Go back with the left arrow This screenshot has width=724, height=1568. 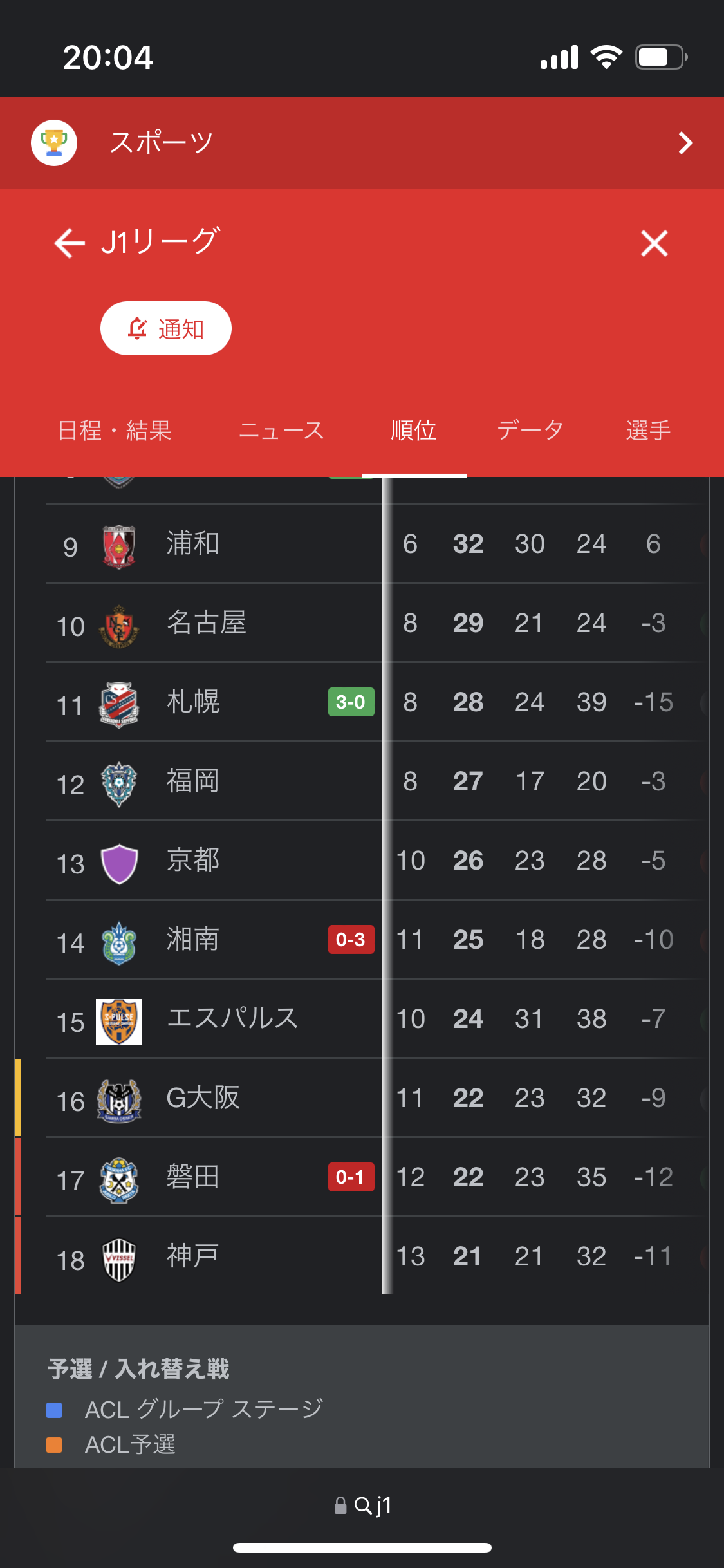click(70, 243)
